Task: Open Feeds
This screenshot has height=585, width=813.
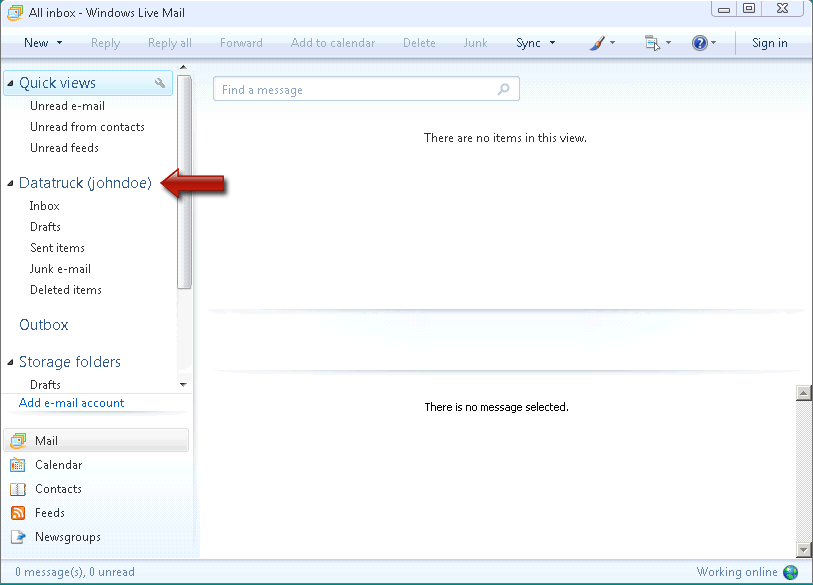Action: click(50, 513)
